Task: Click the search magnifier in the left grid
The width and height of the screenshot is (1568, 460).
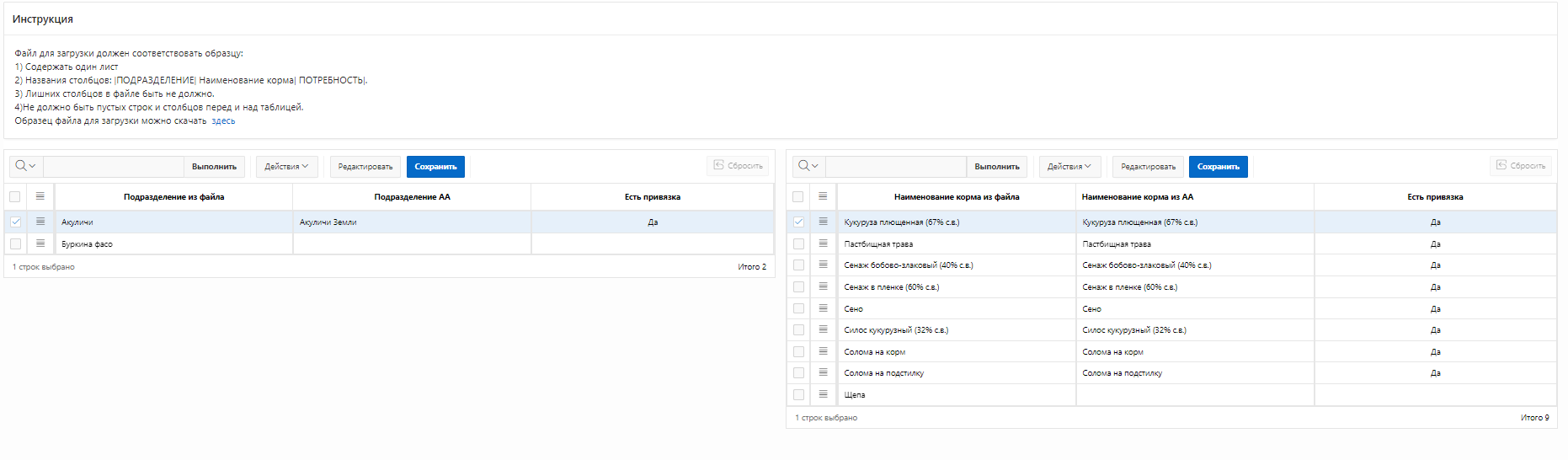Action: 21,166
